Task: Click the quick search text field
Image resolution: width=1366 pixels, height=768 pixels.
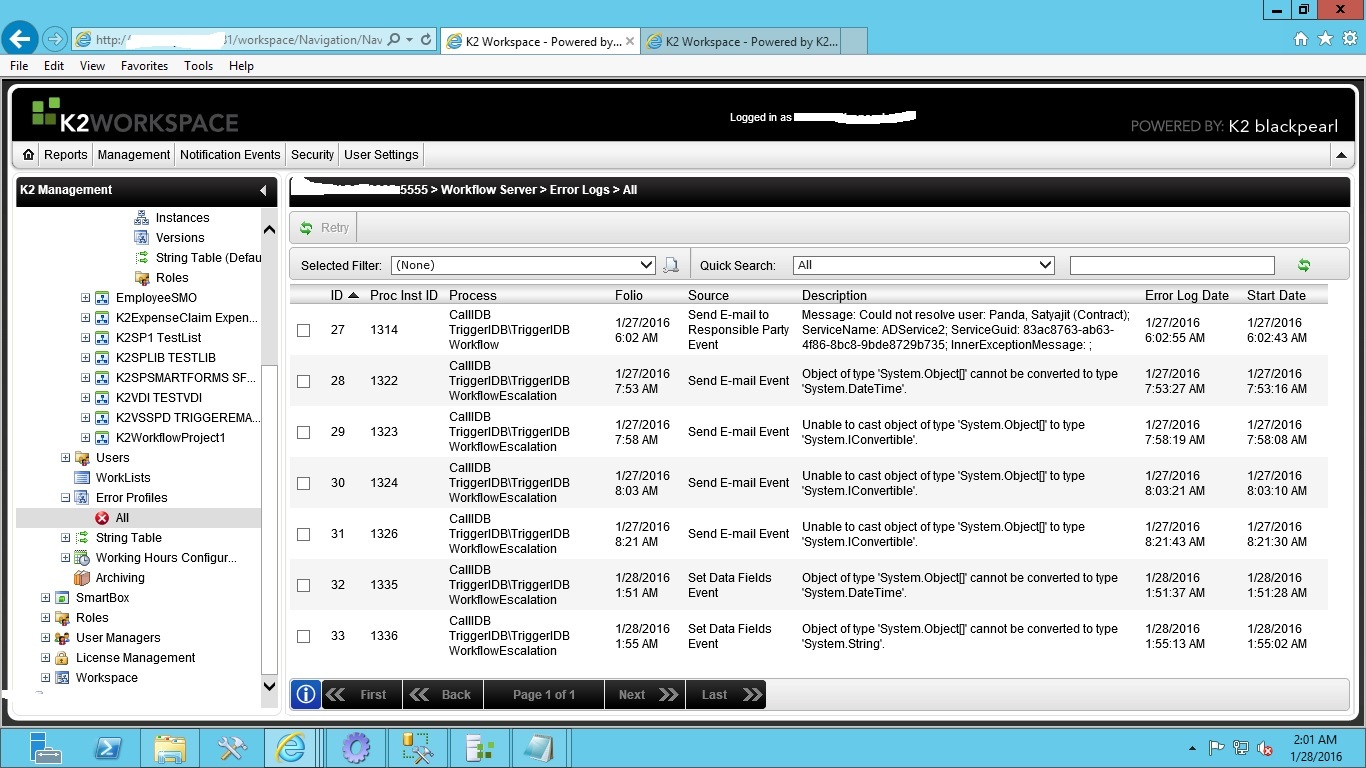Action: coord(1172,265)
